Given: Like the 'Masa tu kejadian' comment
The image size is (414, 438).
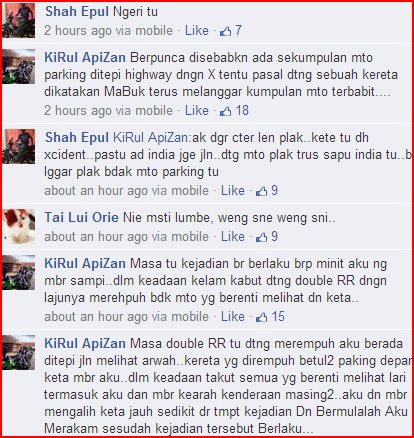Looking at the screenshot, I should tap(233, 316).
